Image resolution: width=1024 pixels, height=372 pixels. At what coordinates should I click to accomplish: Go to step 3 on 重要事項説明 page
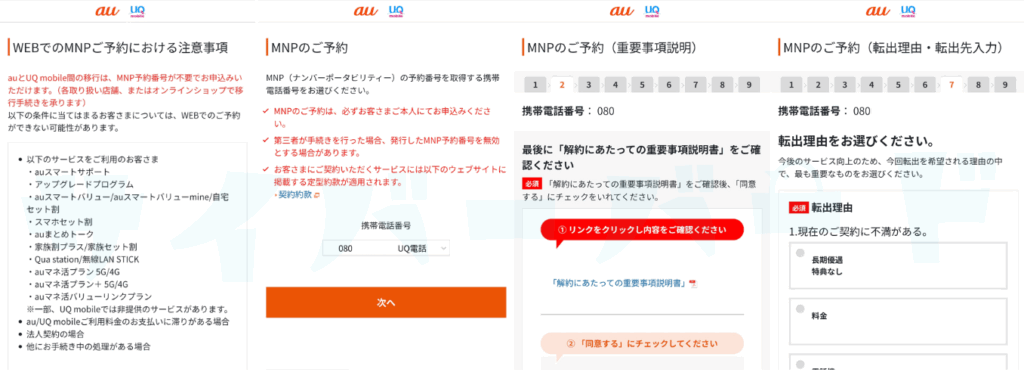coord(588,85)
